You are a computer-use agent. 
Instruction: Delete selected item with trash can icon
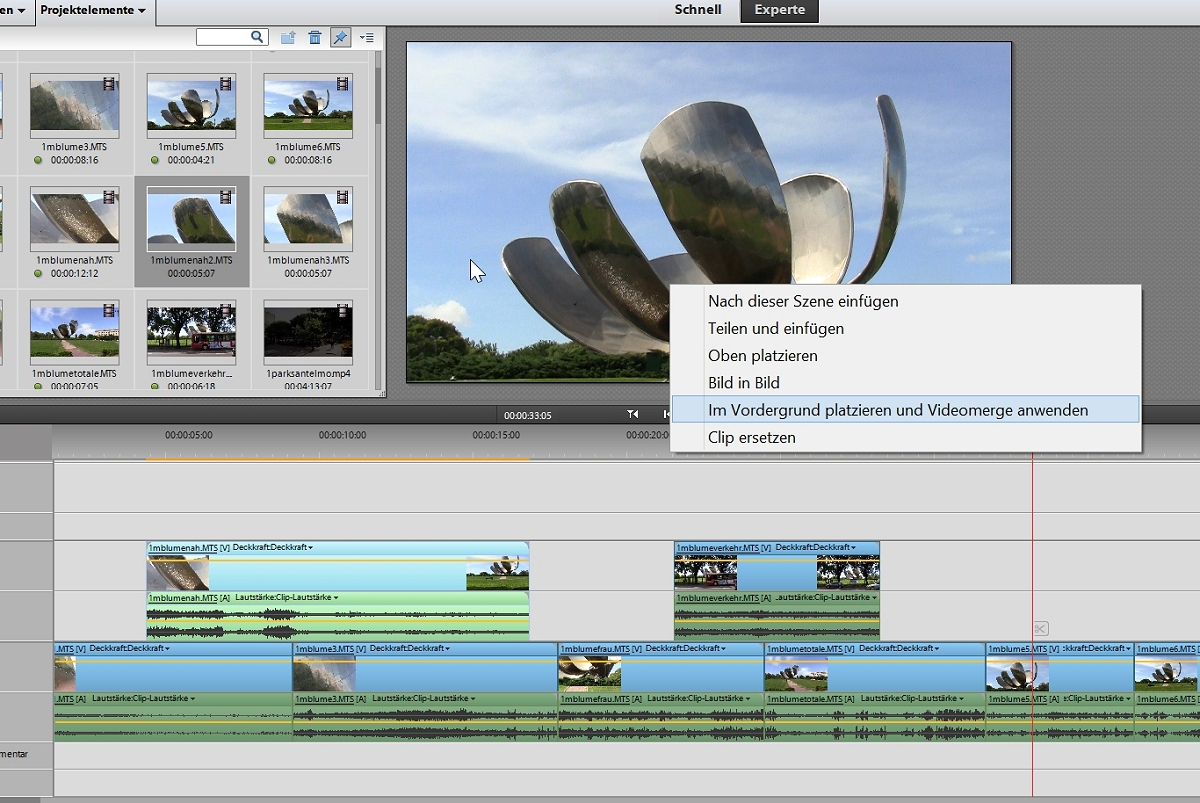(x=315, y=38)
